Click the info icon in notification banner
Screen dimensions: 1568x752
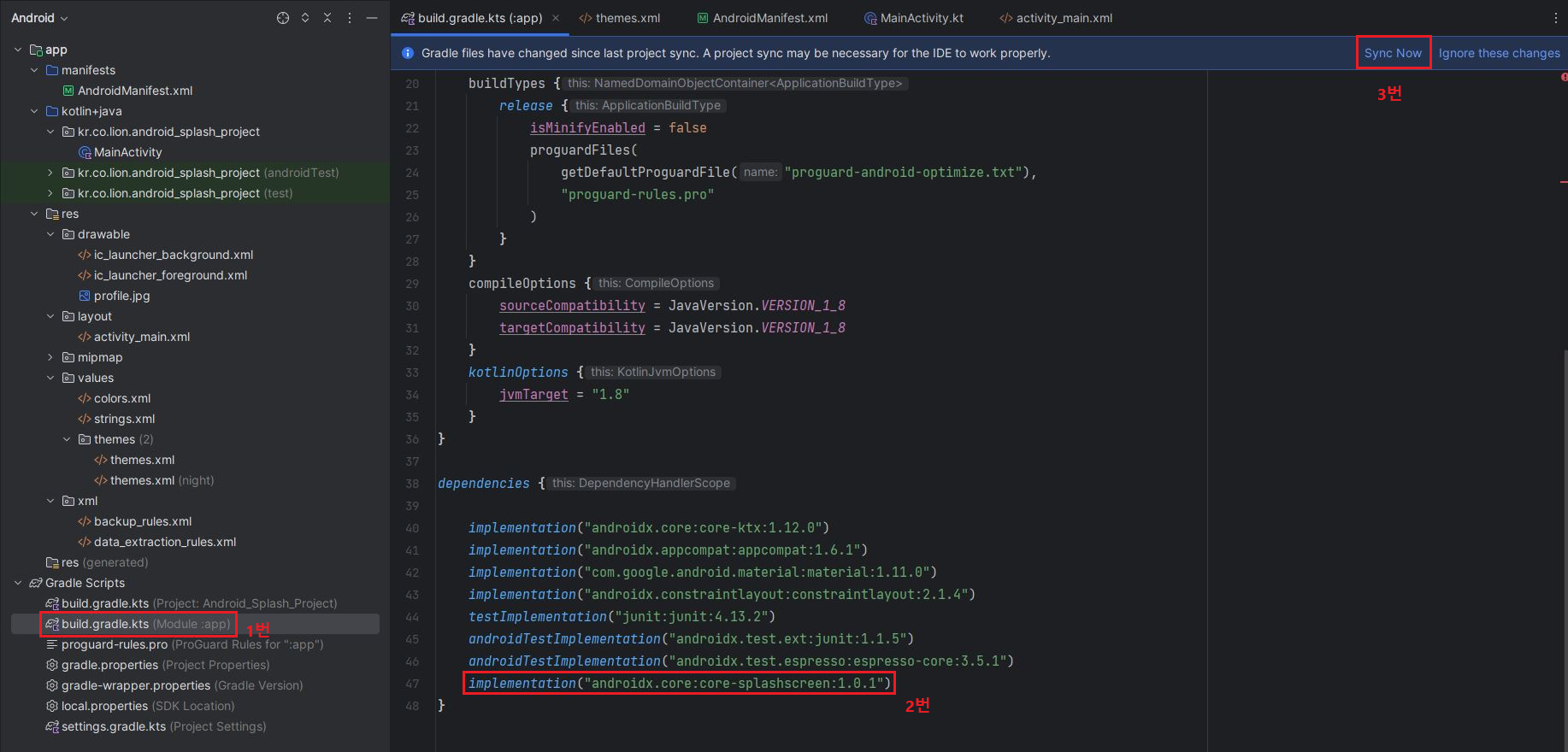(408, 53)
